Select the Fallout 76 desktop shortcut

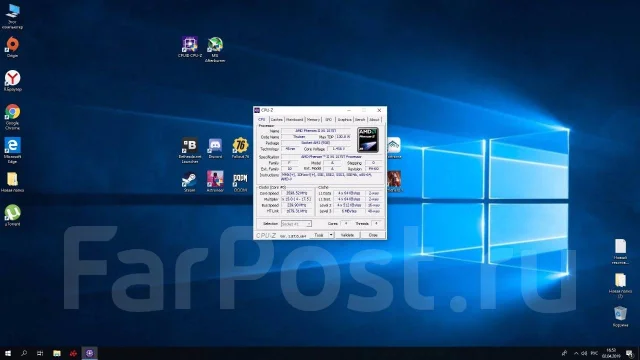pos(240,148)
